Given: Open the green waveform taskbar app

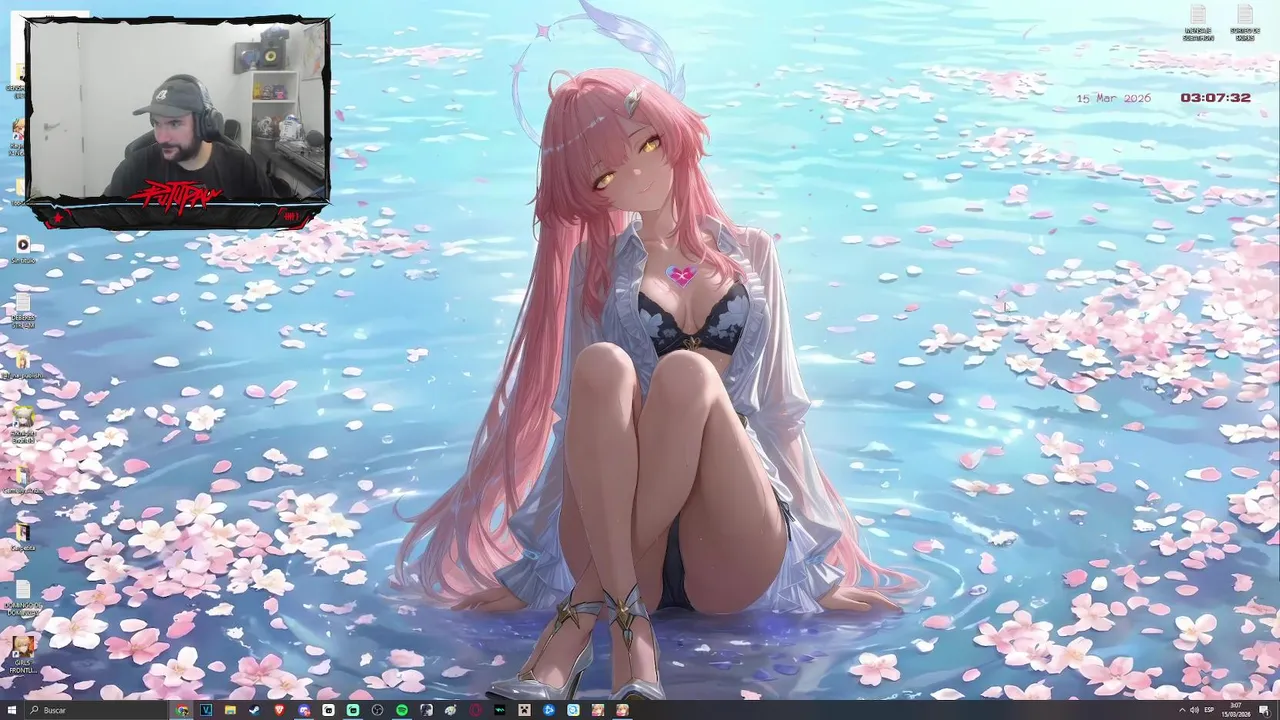Looking at the screenshot, I should click(x=500, y=710).
